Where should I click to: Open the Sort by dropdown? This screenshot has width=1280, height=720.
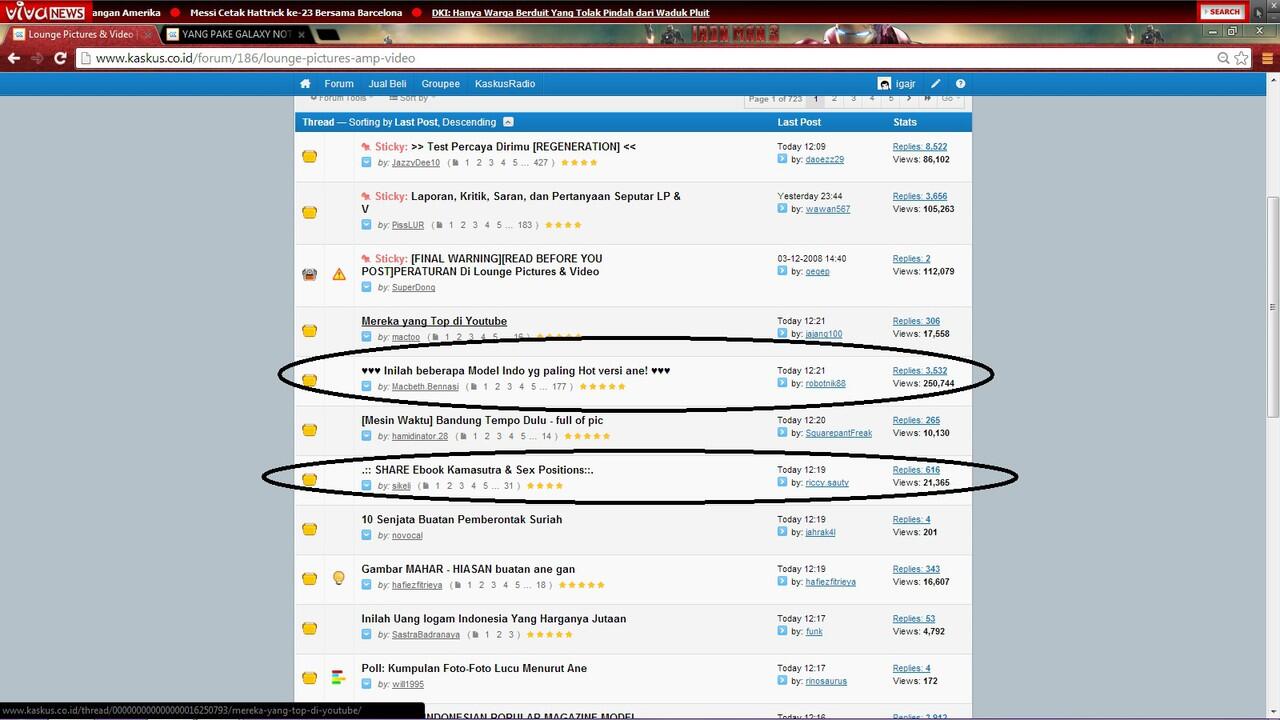pyautogui.click(x=413, y=98)
